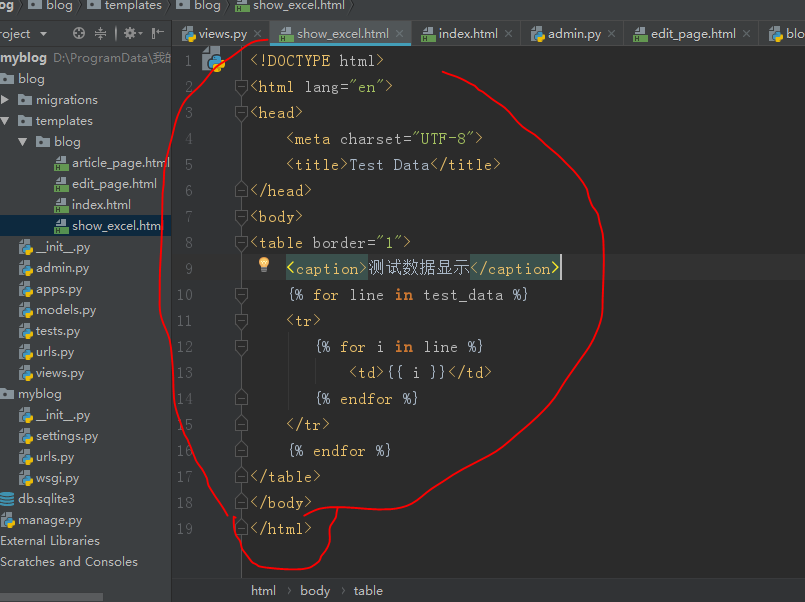The image size is (805, 602).
Task: Fold the outer for loop at line 10
Action: tap(241, 295)
